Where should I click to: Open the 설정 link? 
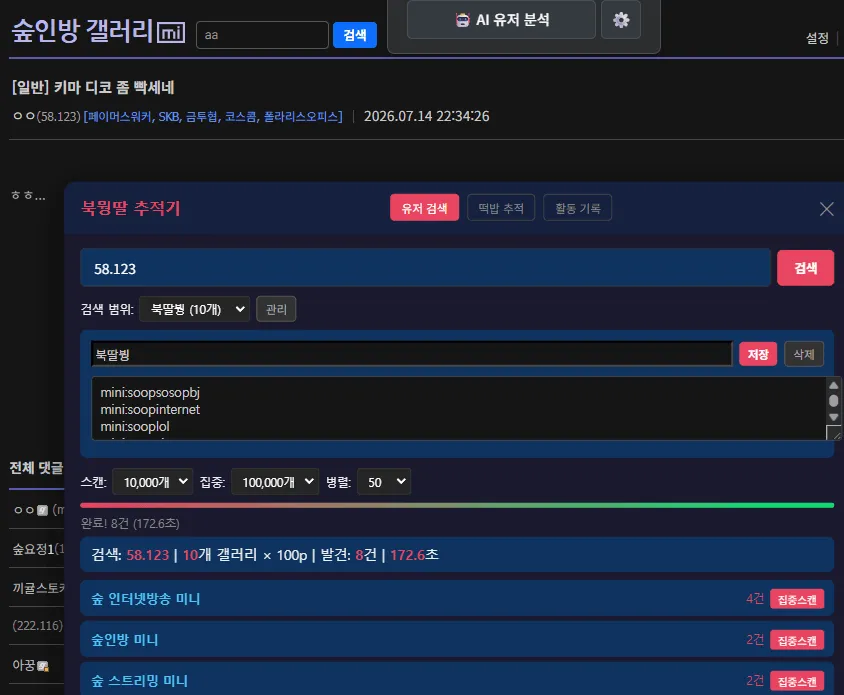click(817, 38)
